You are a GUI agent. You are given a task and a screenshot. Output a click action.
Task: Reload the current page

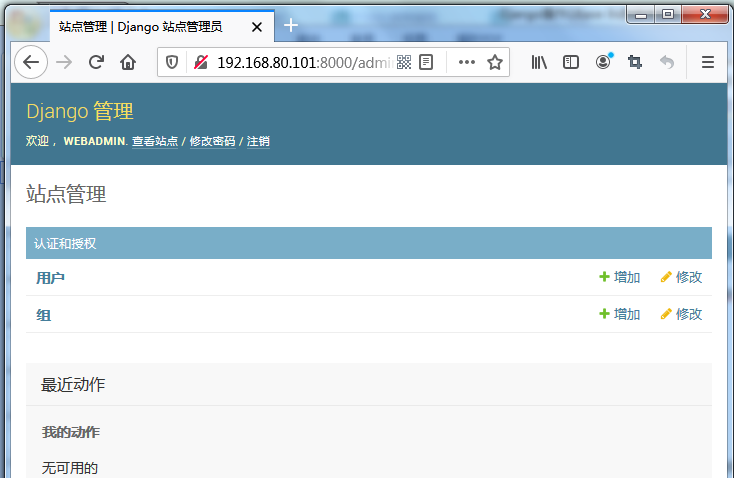point(96,62)
